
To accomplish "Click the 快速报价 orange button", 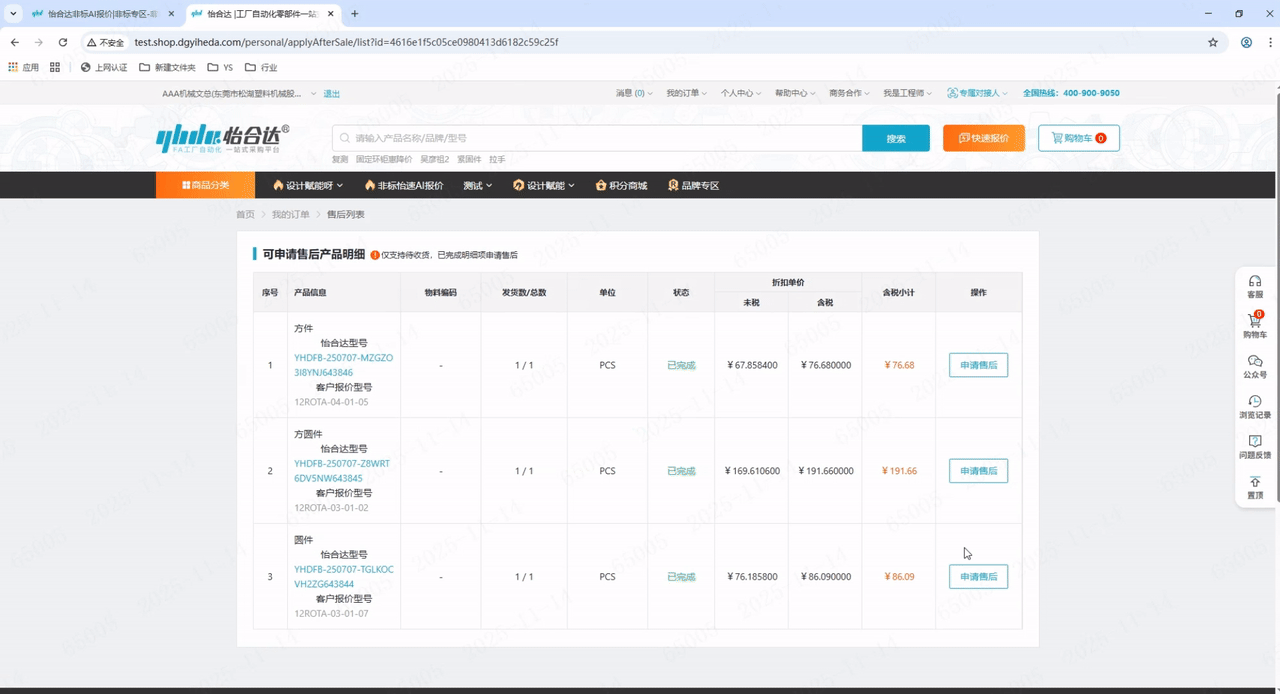I will point(984,138).
